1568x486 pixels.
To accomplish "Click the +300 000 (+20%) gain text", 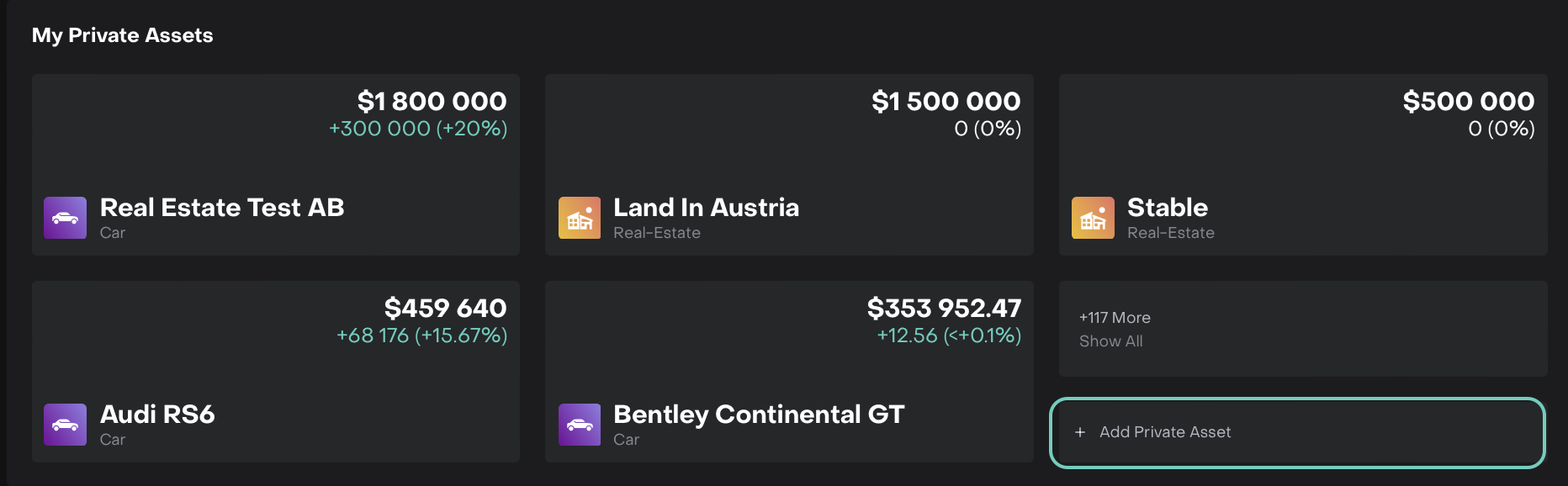I will [417, 129].
